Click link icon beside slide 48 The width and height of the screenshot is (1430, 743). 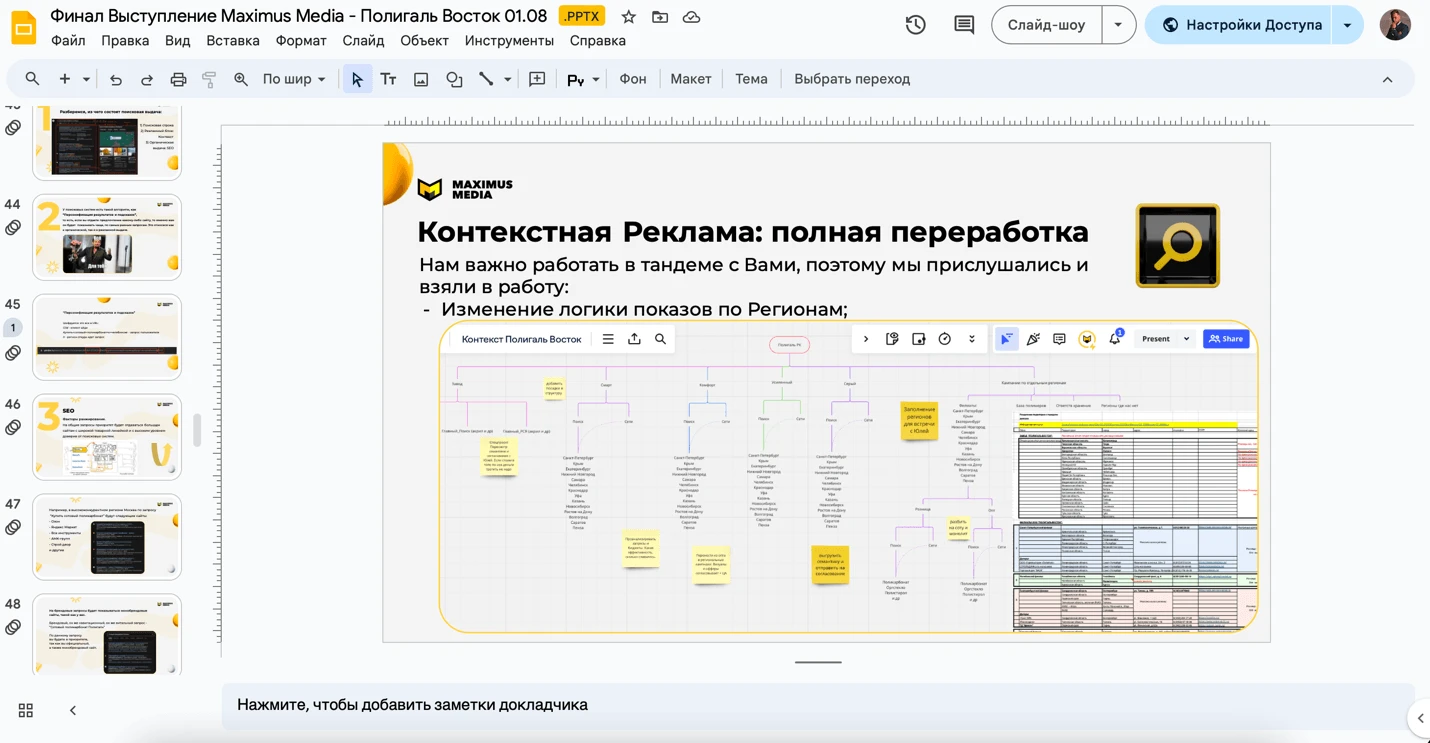[x=13, y=627]
